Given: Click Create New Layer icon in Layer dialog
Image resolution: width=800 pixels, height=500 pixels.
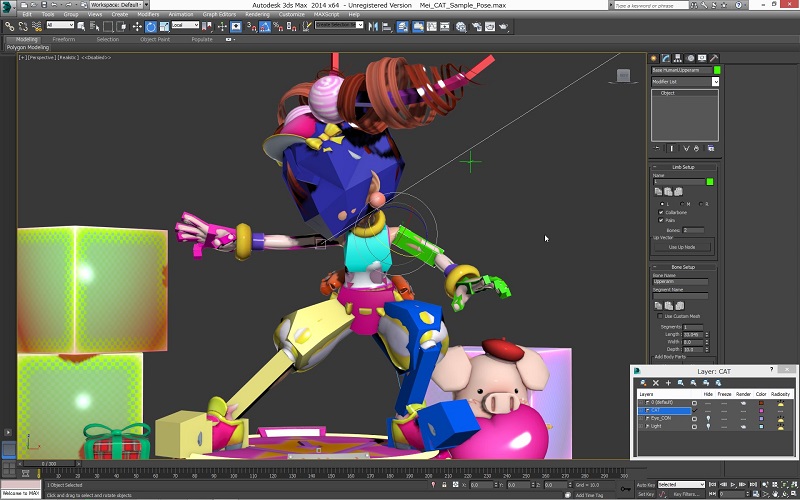Looking at the screenshot, I should (643, 383).
